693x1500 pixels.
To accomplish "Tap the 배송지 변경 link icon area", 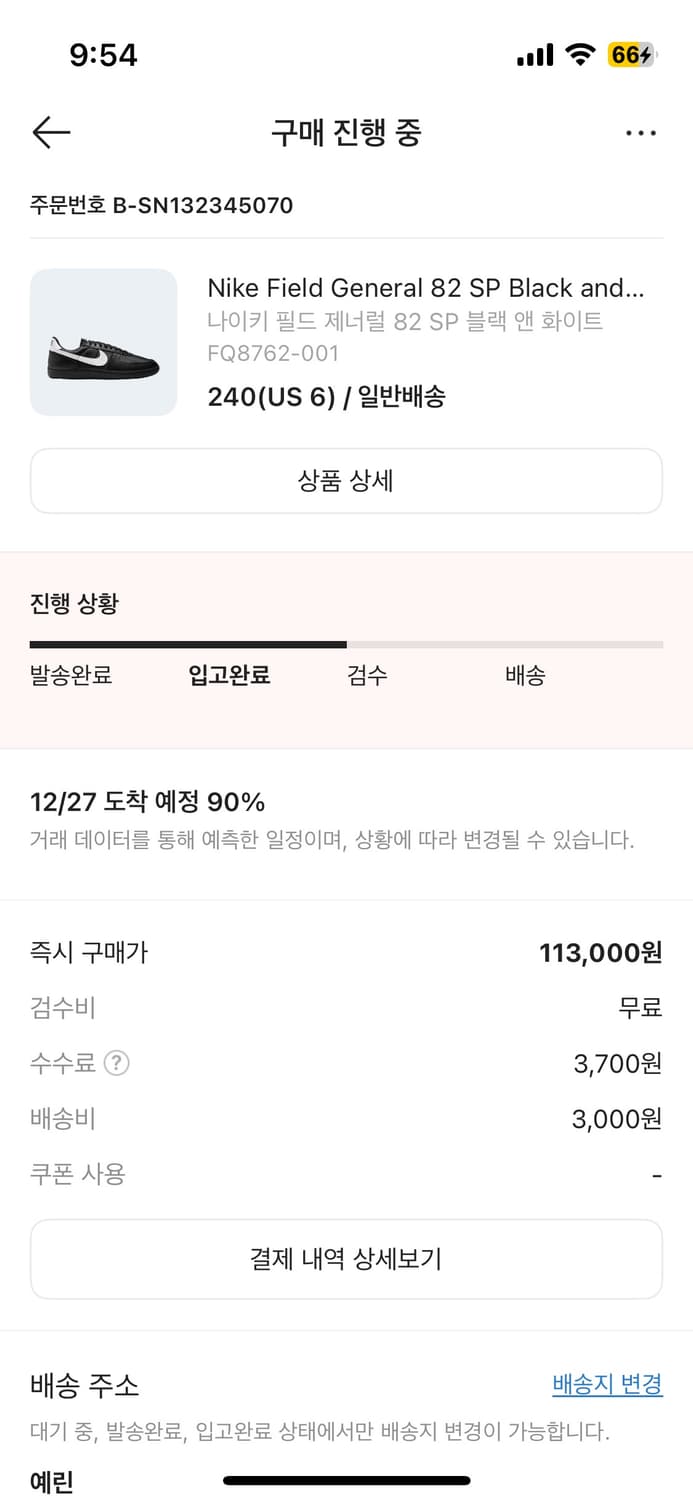I will coord(606,1384).
